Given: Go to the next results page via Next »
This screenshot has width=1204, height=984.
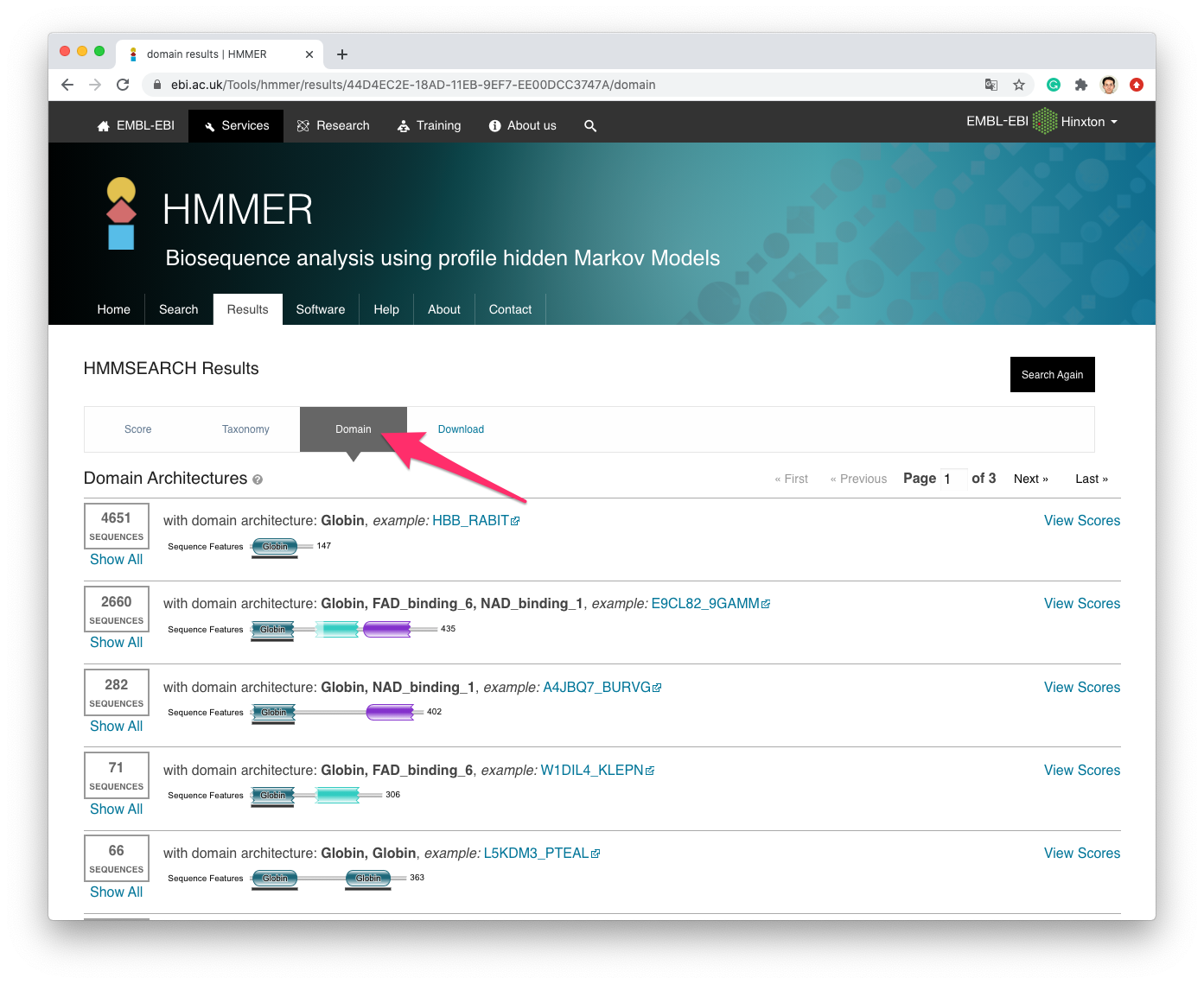Looking at the screenshot, I should coord(1030,478).
